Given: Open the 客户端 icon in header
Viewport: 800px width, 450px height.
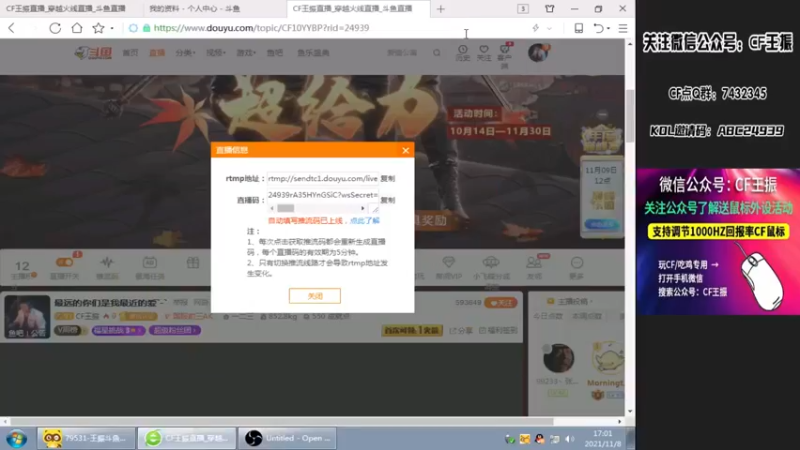Looking at the screenshot, I should [505, 56].
